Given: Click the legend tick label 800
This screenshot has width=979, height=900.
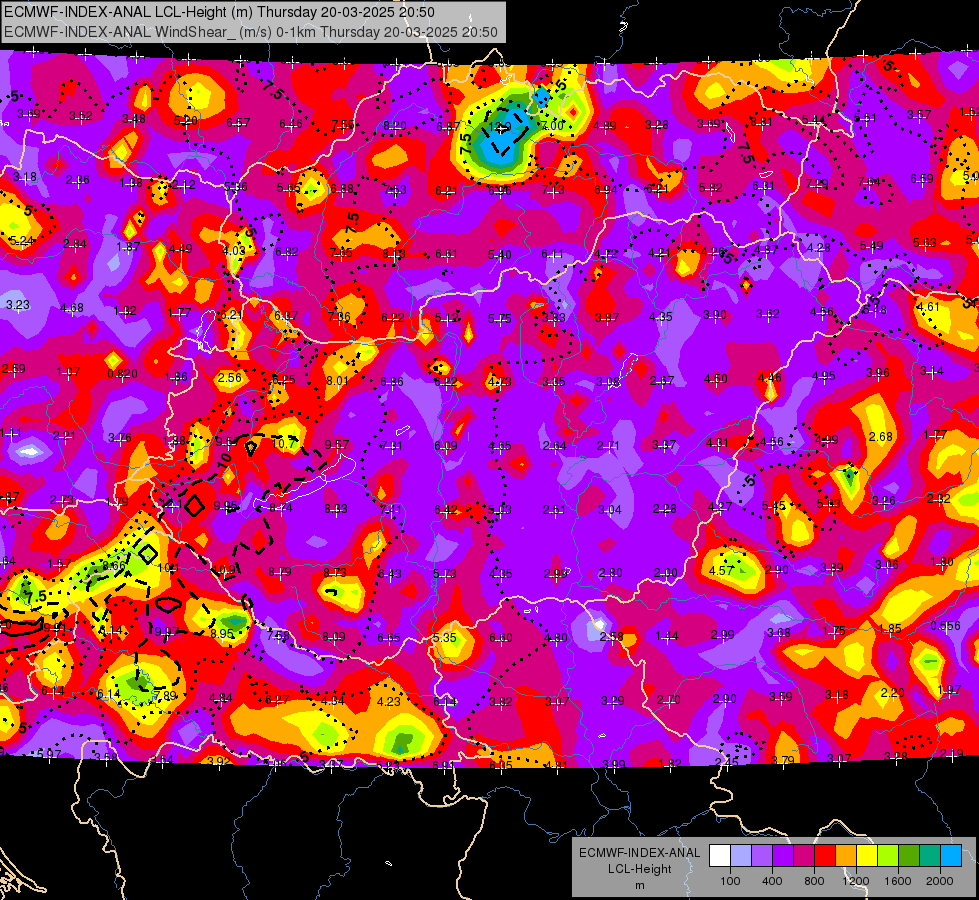Looking at the screenshot, I should pos(814,881).
